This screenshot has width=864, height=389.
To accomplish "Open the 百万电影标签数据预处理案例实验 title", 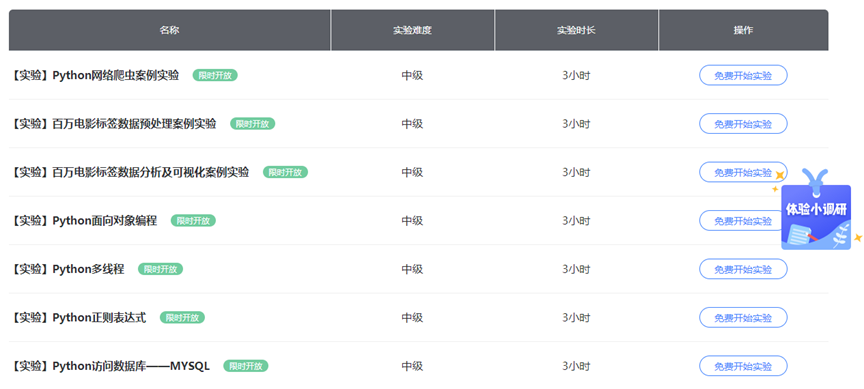I will click(114, 124).
